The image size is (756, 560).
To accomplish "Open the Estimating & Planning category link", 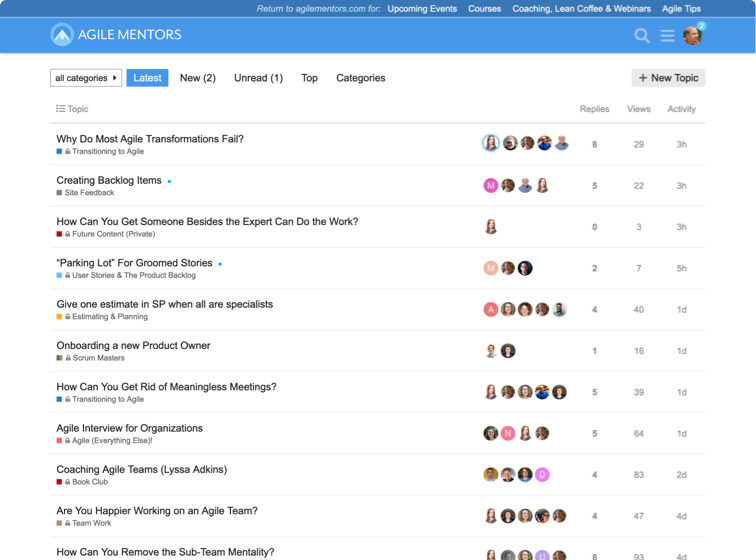I will click(109, 317).
